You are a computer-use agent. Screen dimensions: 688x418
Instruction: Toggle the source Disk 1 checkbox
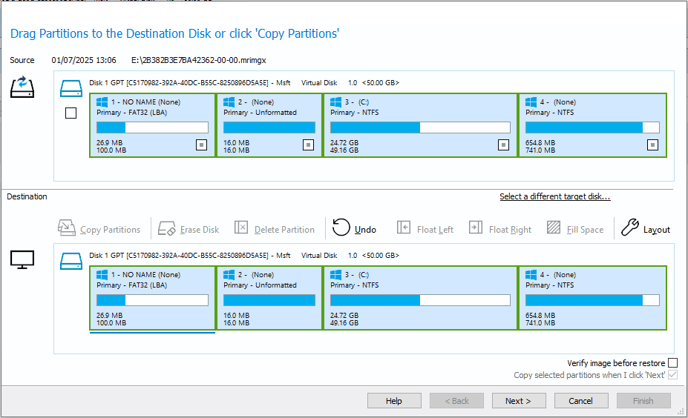coord(70,113)
